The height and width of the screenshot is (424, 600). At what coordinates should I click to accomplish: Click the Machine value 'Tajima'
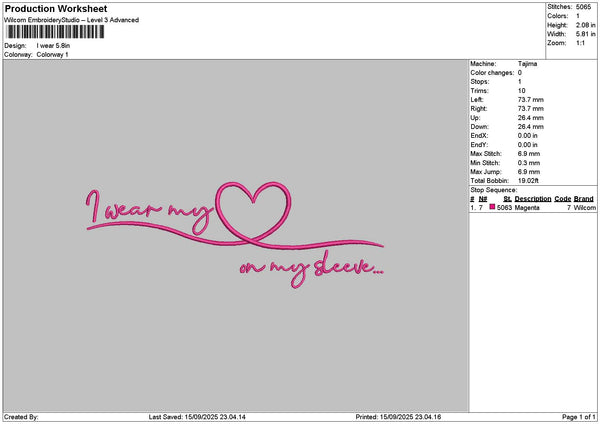pyautogui.click(x=527, y=64)
